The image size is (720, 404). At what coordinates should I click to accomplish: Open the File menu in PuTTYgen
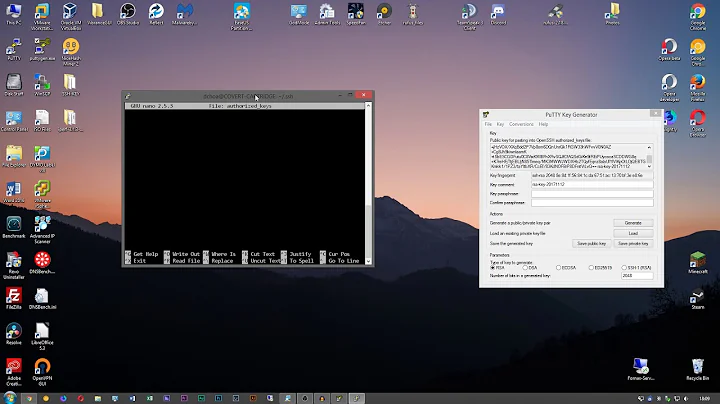(489, 124)
